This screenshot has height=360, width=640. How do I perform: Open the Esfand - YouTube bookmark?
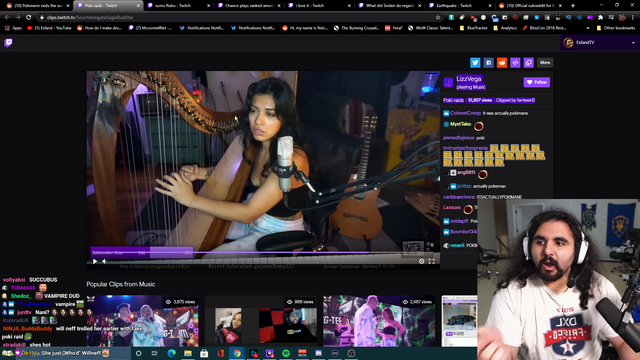(x=49, y=28)
